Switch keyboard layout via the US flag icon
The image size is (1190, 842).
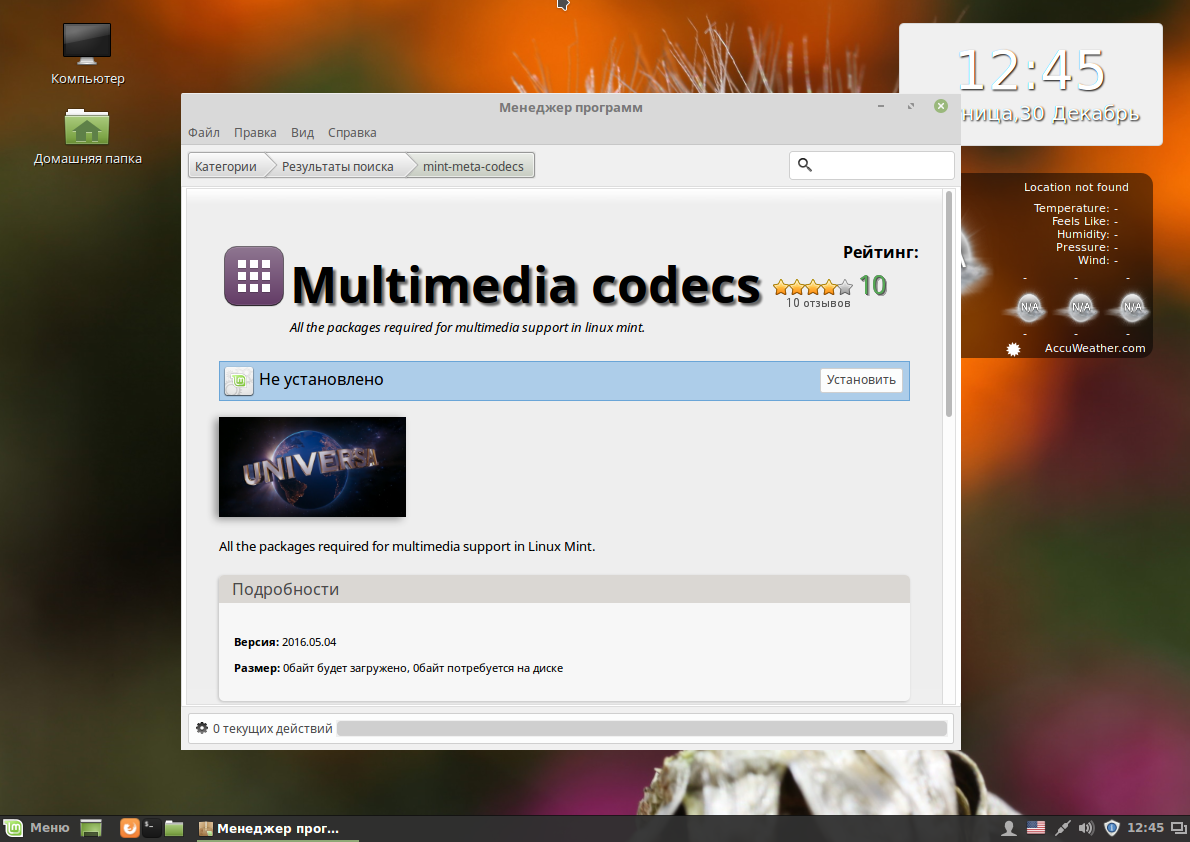(1036, 828)
